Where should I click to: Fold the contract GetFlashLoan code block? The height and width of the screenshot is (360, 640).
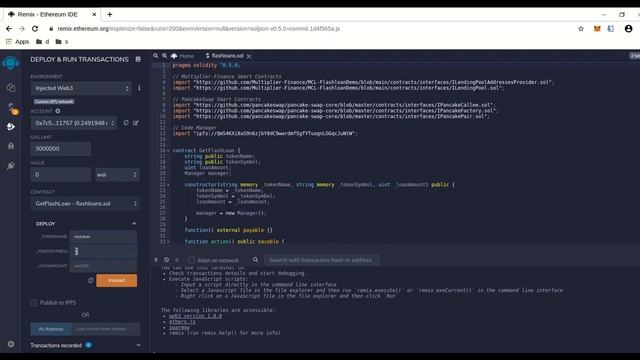pyautogui.click(x=168, y=151)
